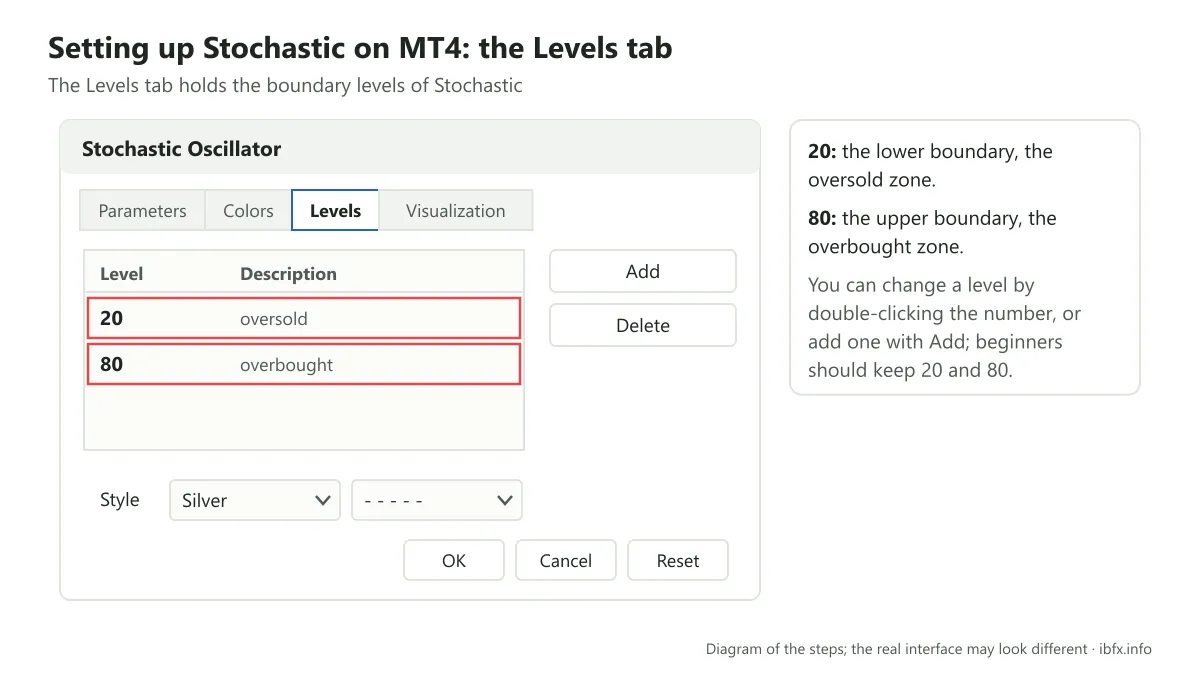The width and height of the screenshot is (1200, 675).
Task: Select the Levels tab
Action: 335,211
